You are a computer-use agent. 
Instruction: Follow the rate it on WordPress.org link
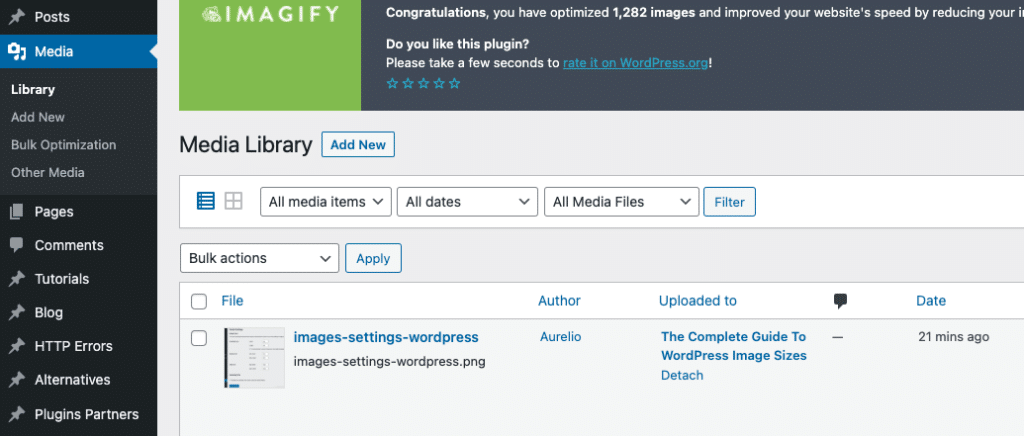point(635,63)
